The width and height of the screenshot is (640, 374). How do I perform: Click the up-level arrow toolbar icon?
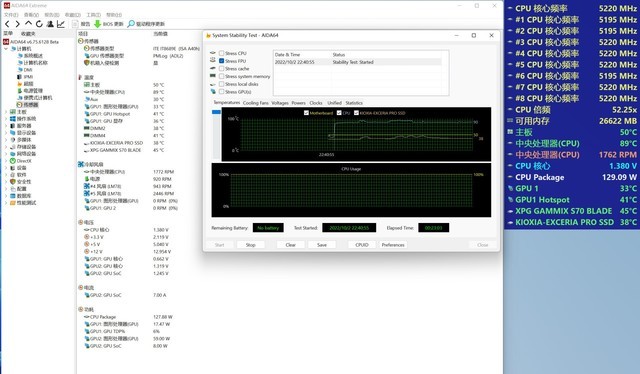pyautogui.click(x=28, y=24)
